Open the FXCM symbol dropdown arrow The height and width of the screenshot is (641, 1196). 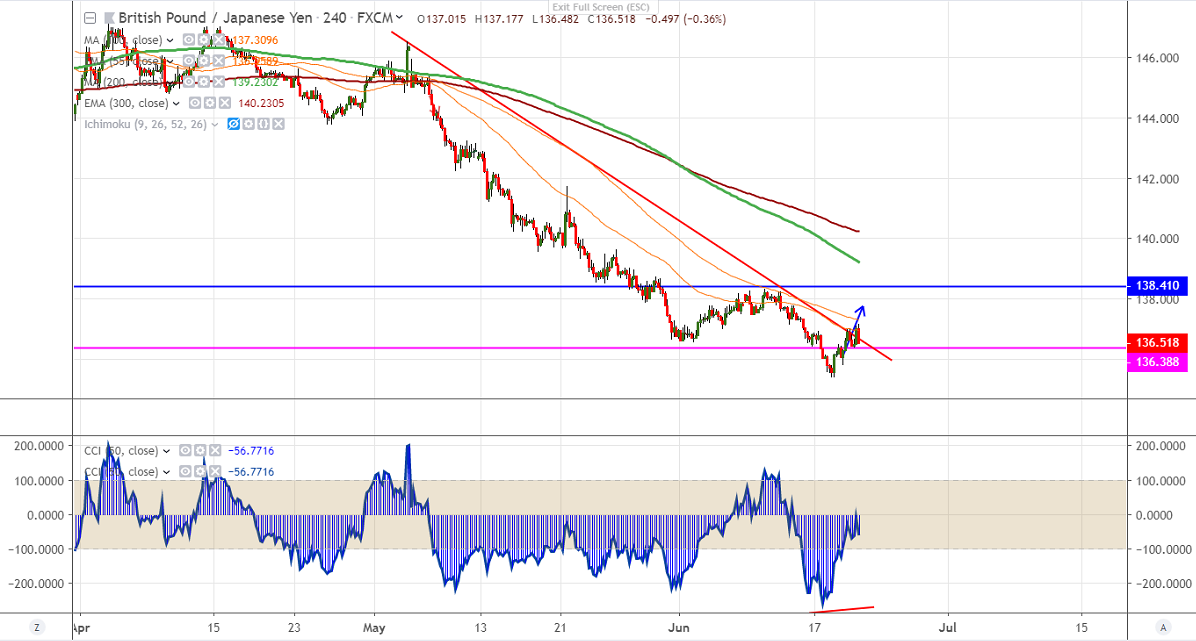399,17
